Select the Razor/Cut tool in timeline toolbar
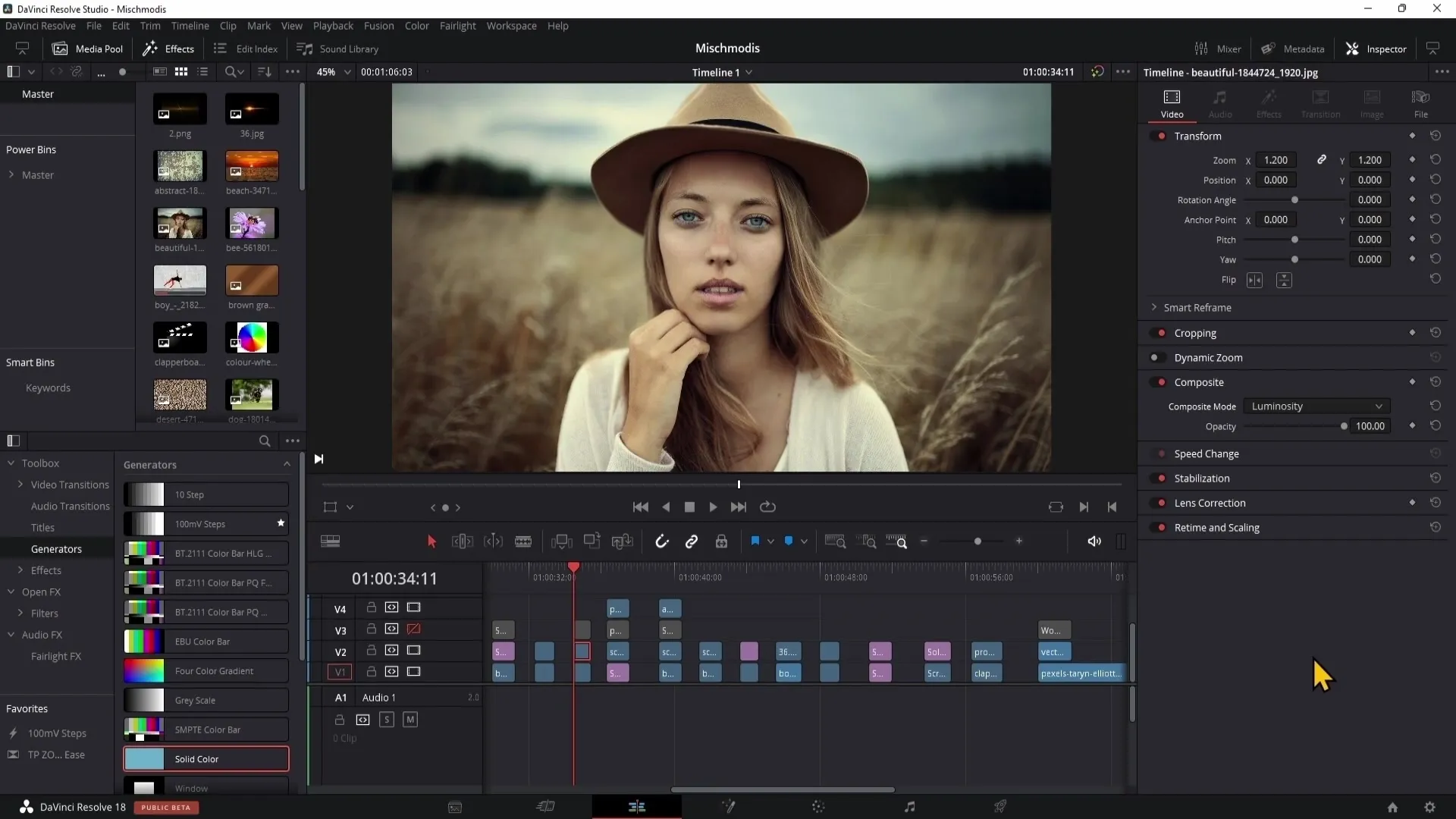1456x819 pixels. pyautogui.click(x=524, y=541)
